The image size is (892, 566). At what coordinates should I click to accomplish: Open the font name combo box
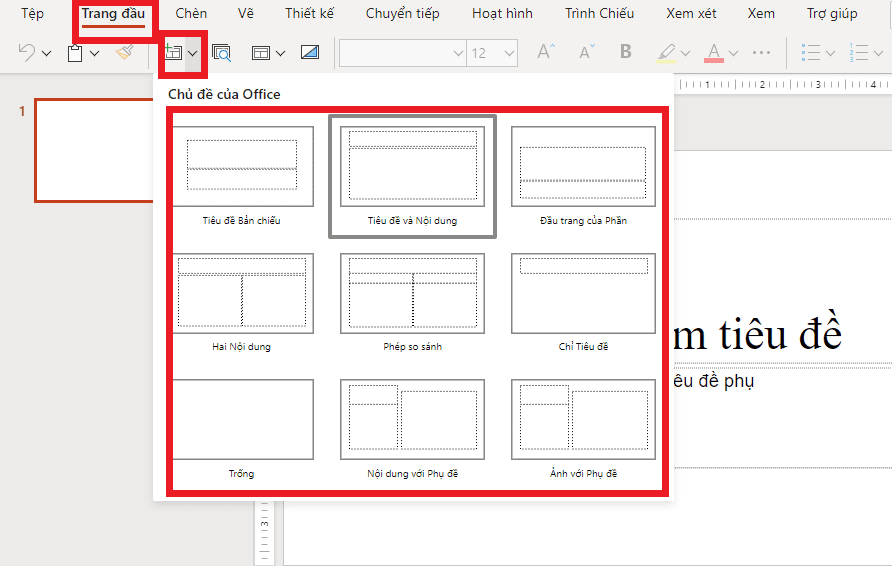403,53
